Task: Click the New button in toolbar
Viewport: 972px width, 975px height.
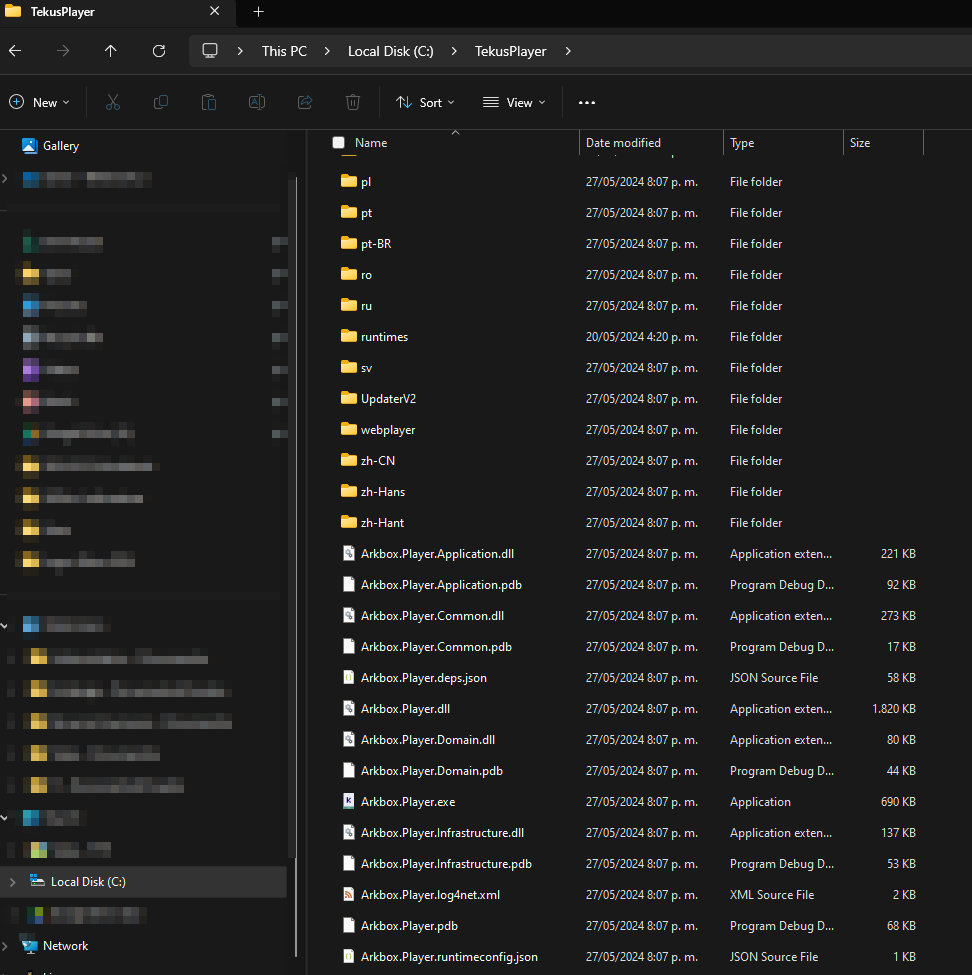Action: pyautogui.click(x=39, y=102)
